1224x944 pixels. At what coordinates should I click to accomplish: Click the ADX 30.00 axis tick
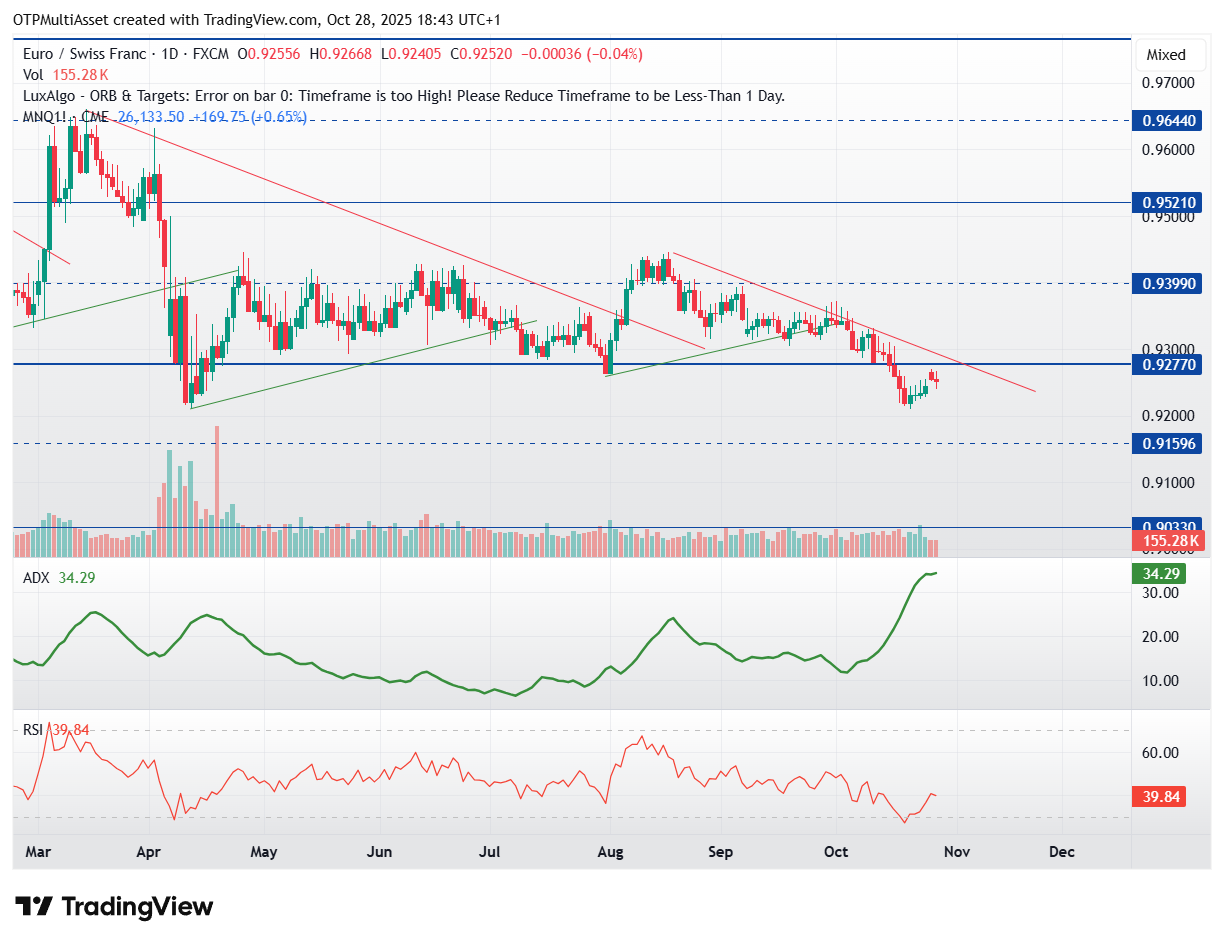[x=1161, y=593]
